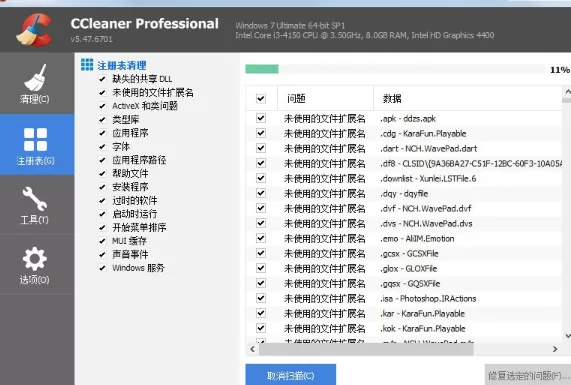Open the 选项 gear options icon
Viewport: 571px width, 385px height.
click(x=35, y=259)
